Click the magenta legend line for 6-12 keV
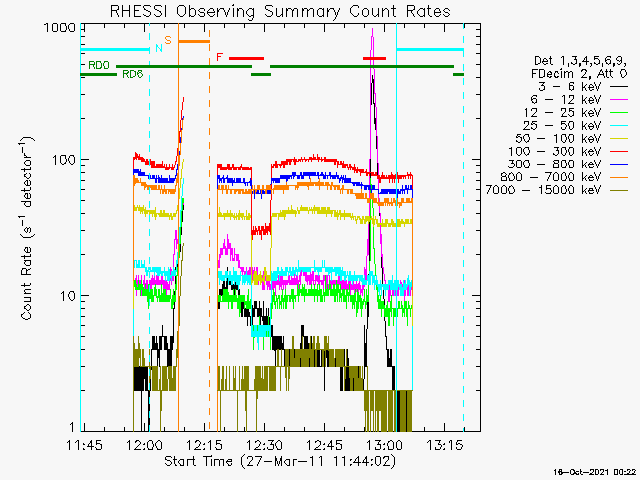640x480 pixels. [x=619, y=100]
